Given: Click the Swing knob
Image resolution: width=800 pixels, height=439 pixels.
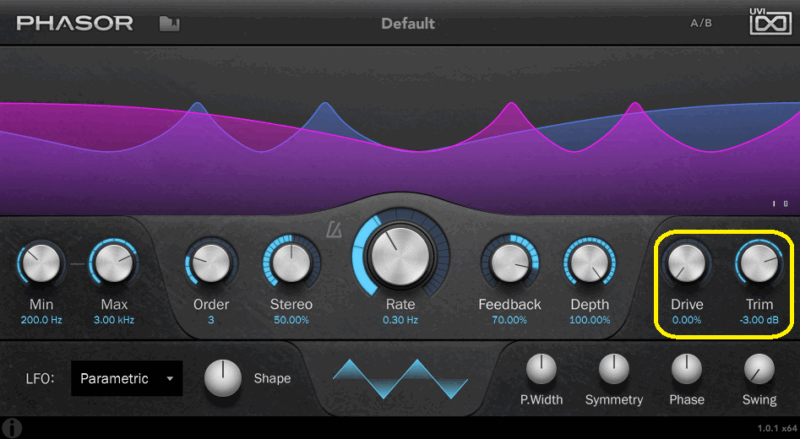Looking at the screenshot, I should tap(759, 369).
